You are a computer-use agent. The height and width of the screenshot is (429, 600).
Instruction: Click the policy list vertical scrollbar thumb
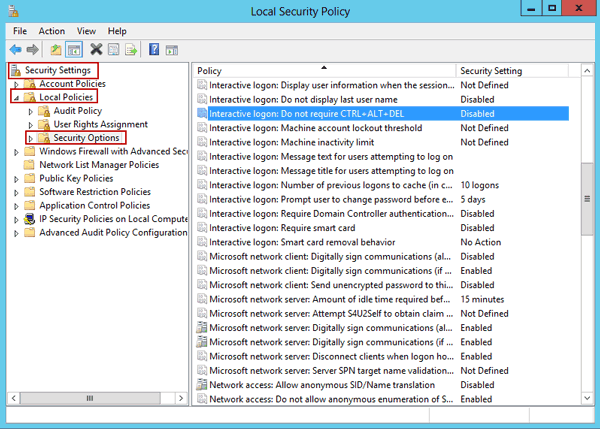587,199
